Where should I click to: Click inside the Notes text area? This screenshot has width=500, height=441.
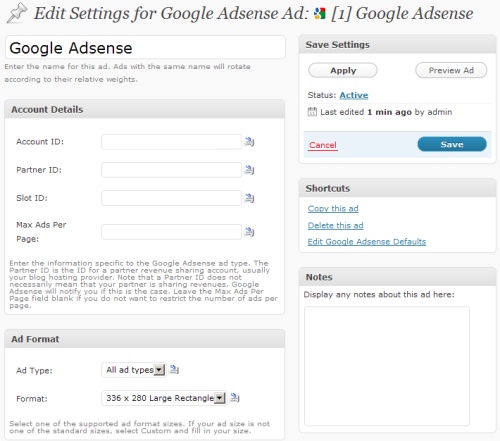(387, 366)
